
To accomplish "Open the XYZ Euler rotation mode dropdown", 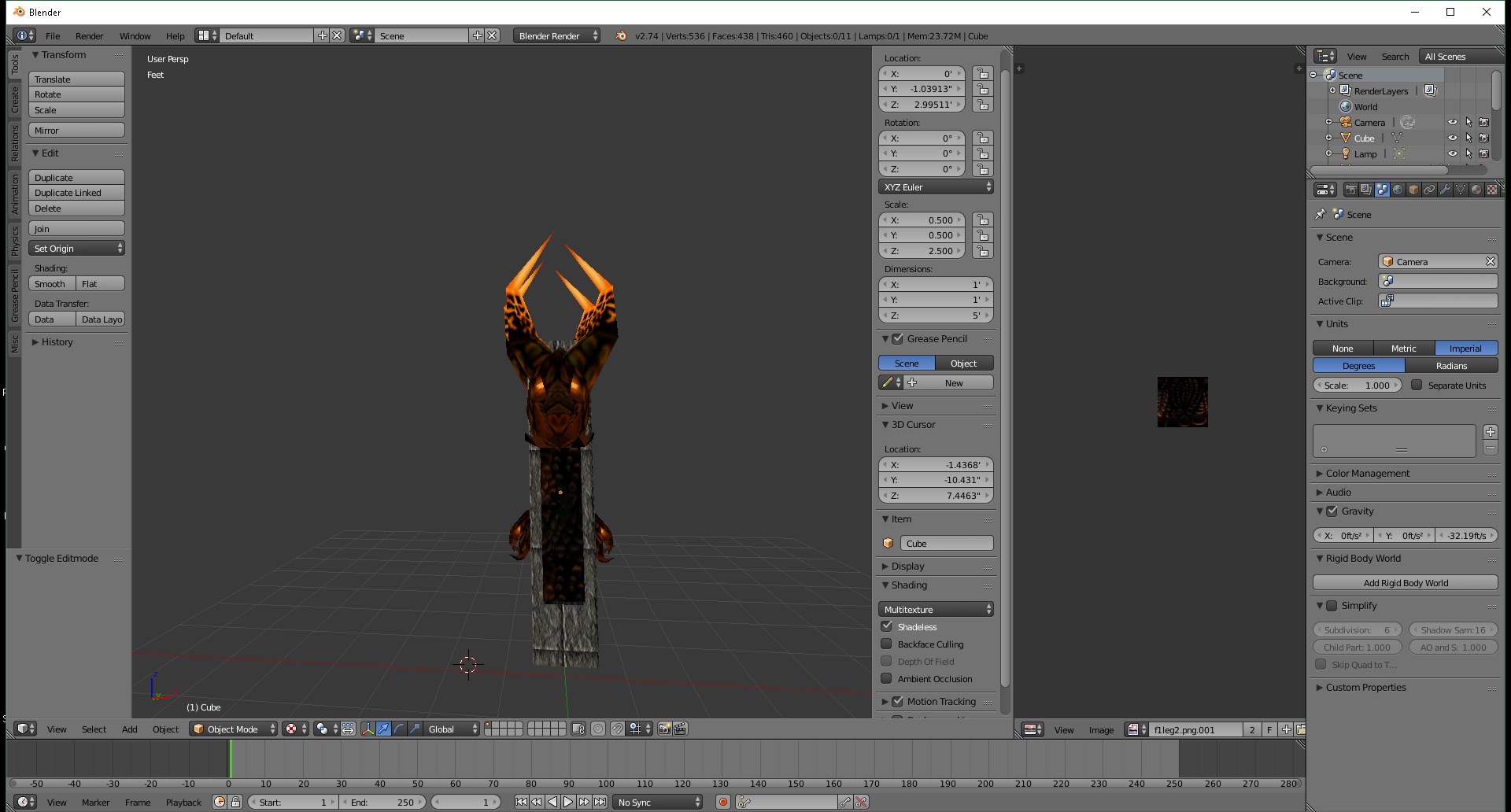I will 936,187.
